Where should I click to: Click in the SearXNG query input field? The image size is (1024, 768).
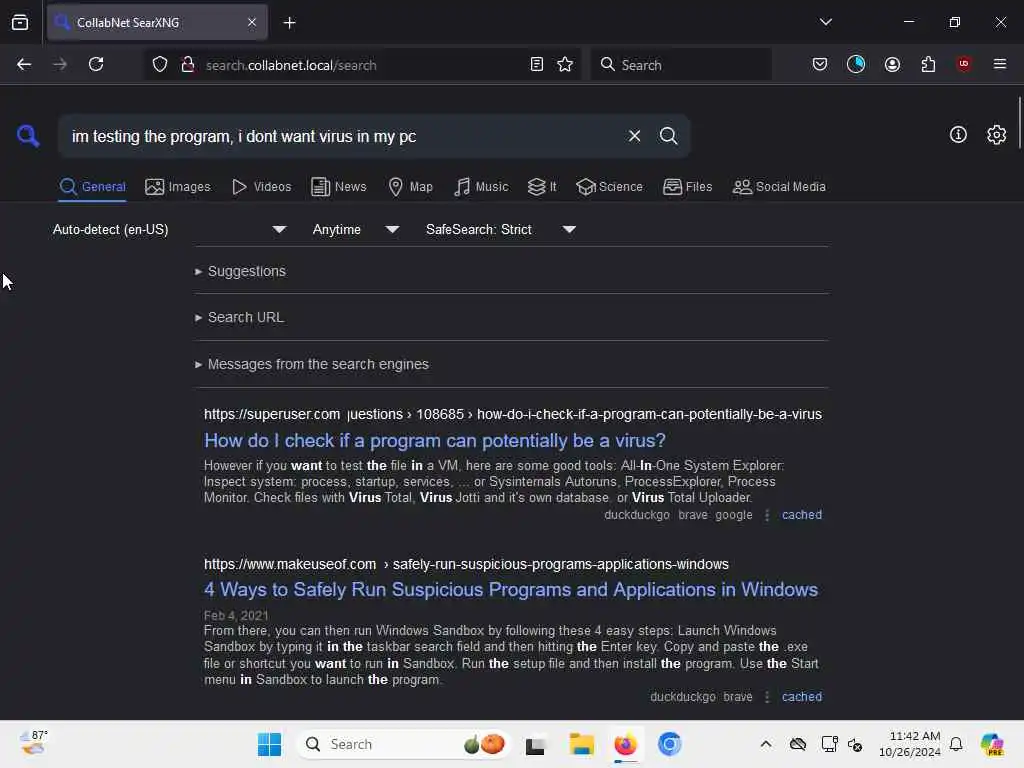click(343, 136)
